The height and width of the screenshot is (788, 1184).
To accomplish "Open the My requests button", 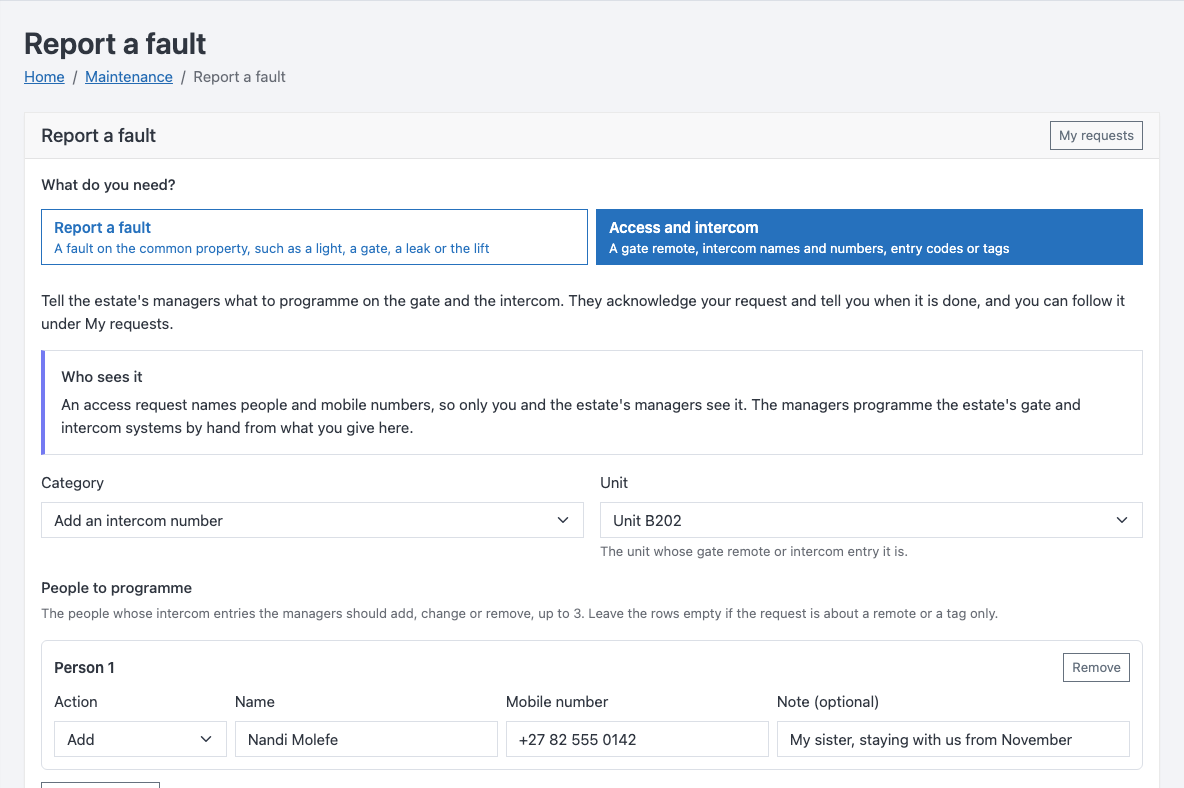I will pyautogui.click(x=1096, y=136).
